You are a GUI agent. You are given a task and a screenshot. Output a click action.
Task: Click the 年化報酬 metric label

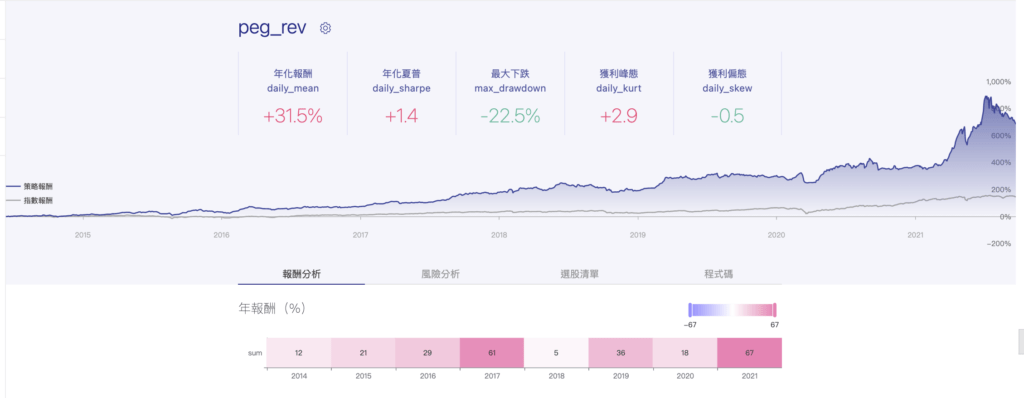293,74
